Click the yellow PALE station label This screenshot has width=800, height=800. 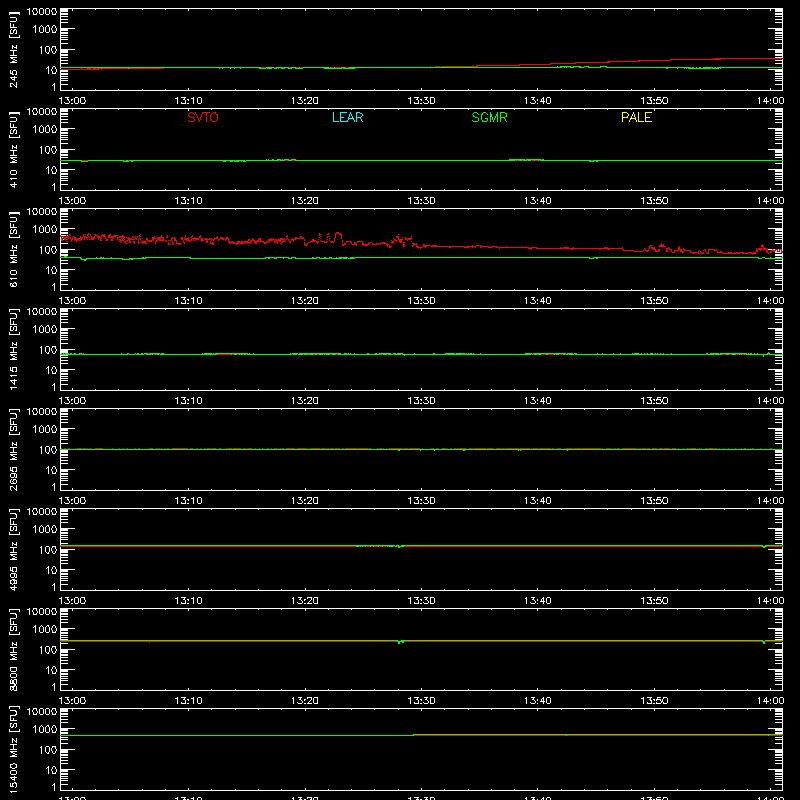[636, 117]
